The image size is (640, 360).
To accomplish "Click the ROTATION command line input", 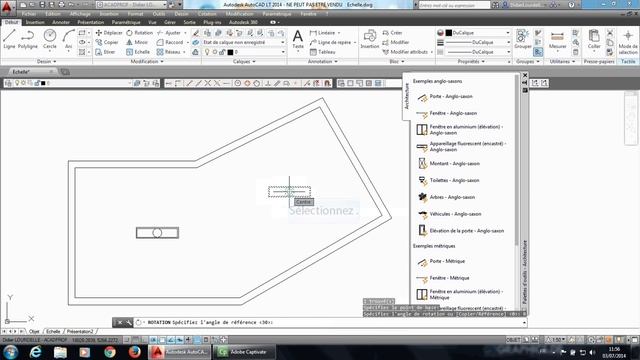I will (331, 322).
